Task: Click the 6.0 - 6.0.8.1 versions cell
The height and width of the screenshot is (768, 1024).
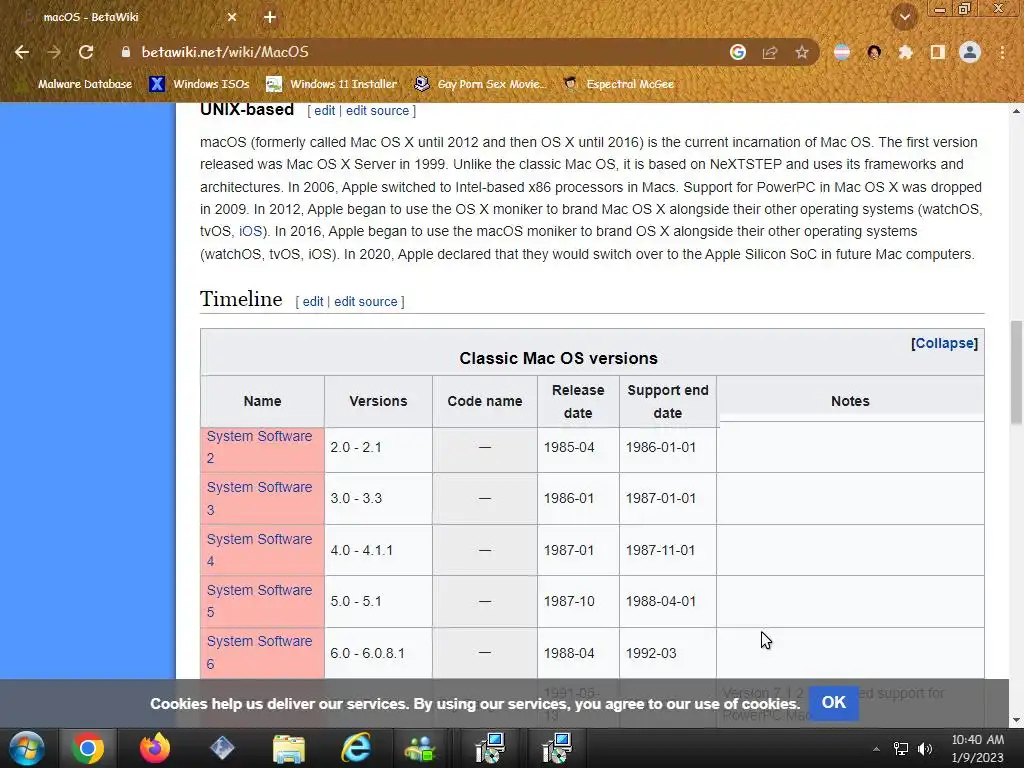Action: coord(378,653)
